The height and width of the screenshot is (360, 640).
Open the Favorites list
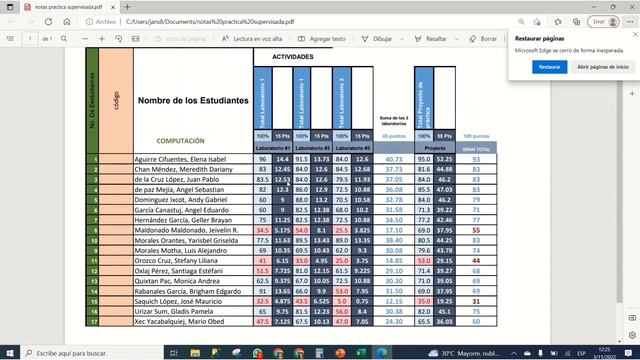tap(558, 22)
